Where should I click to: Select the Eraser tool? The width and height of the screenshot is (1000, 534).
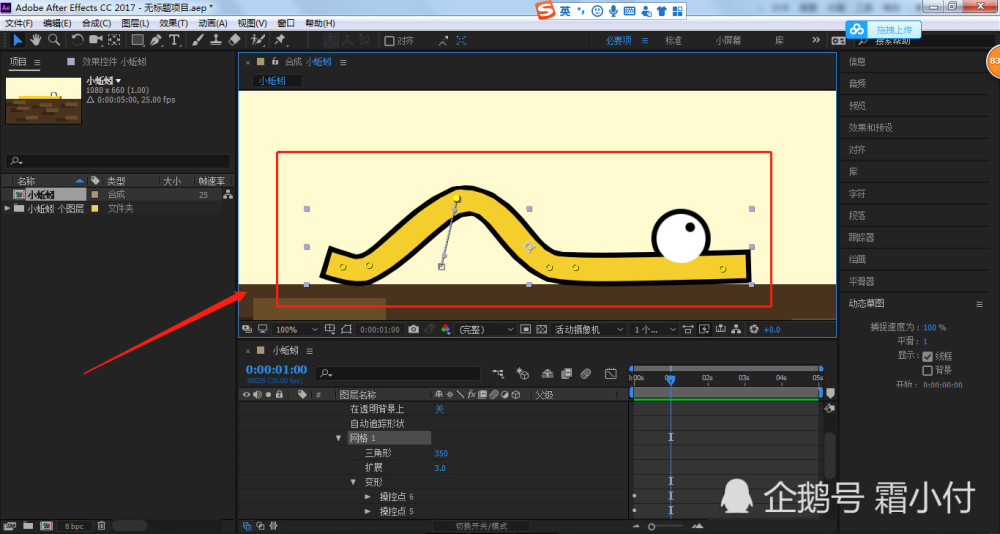point(234,40)
